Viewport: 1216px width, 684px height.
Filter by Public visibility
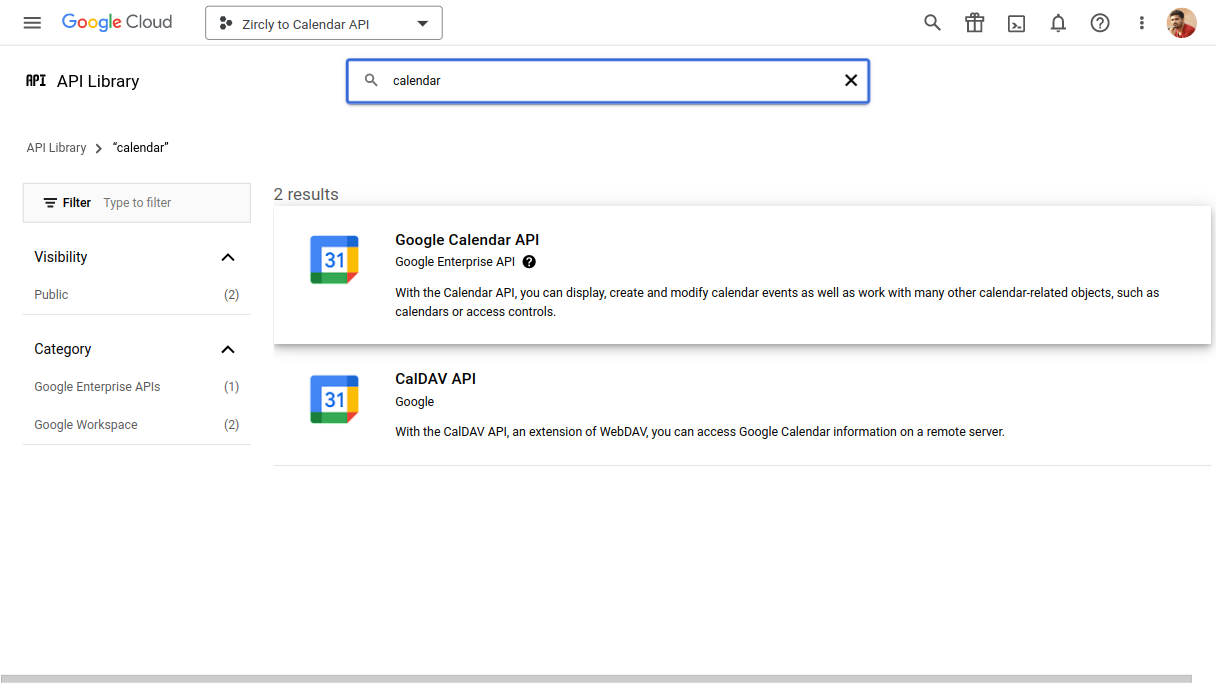pos(52,295)
